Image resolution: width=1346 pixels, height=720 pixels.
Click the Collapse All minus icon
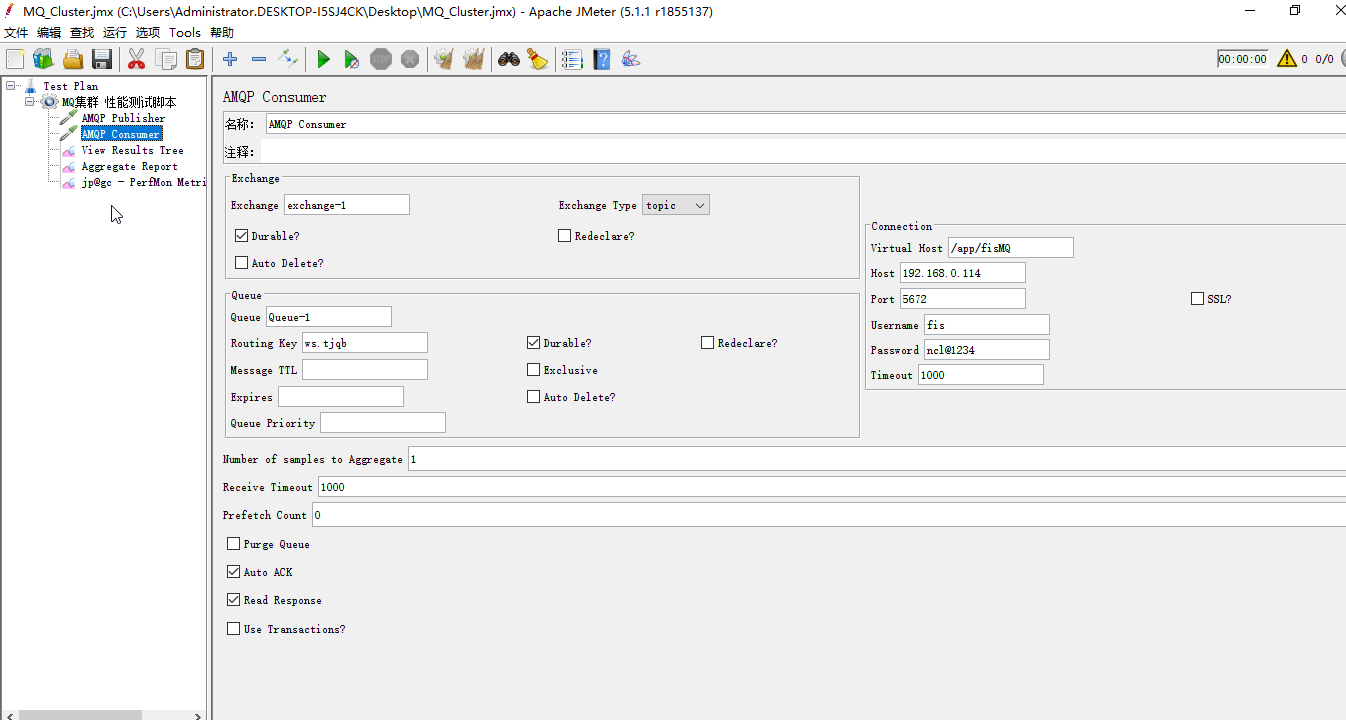(259, 59)
